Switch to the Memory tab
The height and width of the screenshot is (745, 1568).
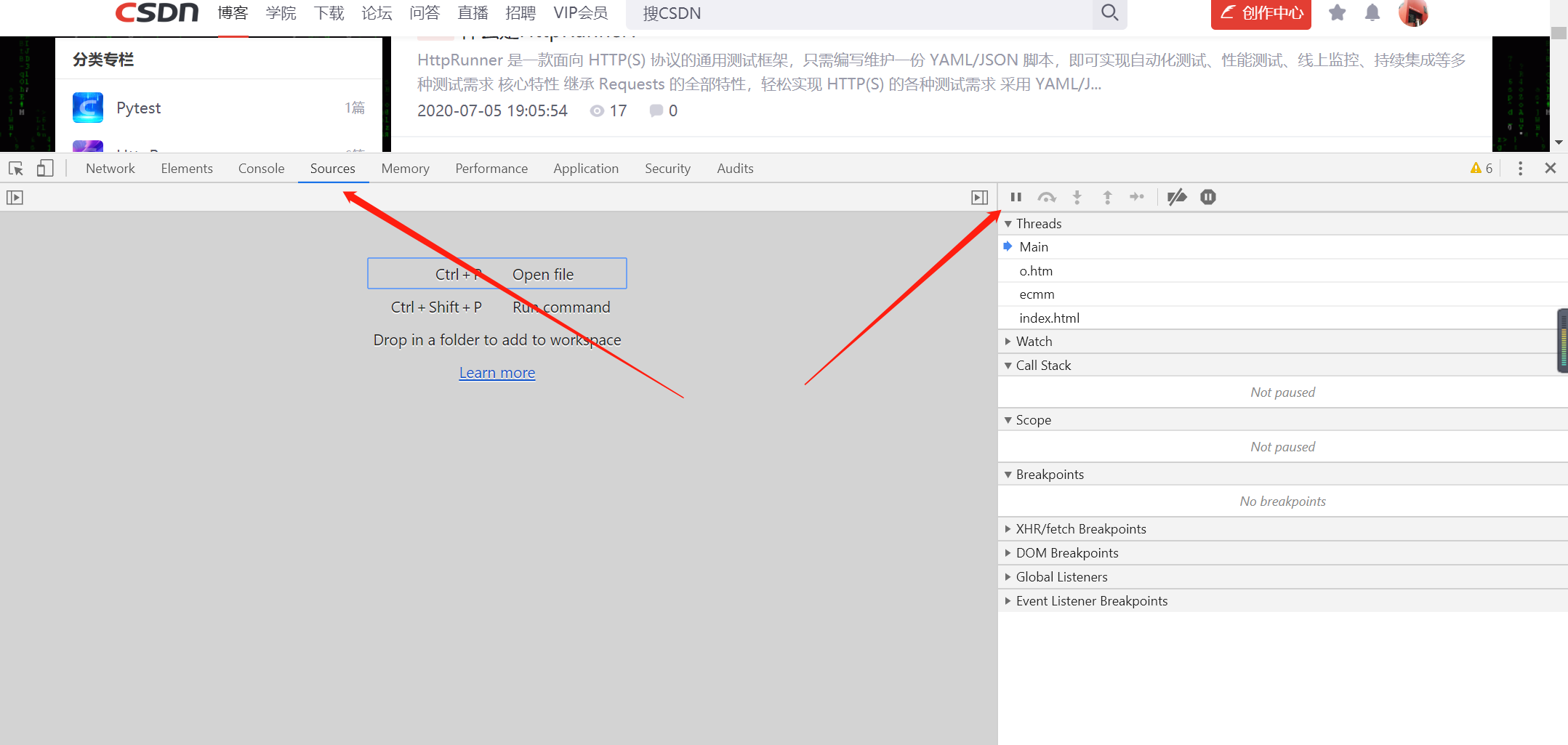tap(406, 169)
